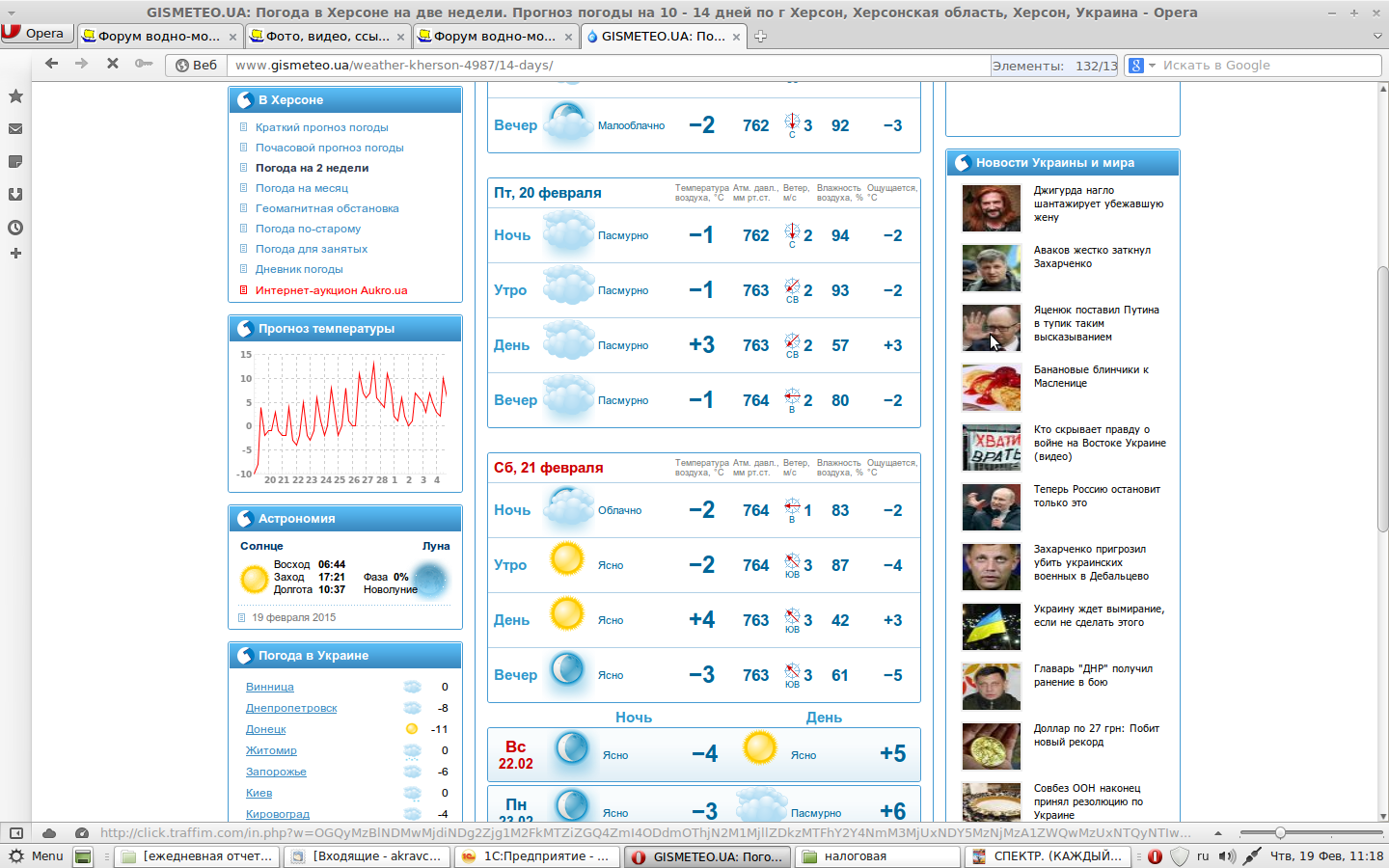Open the Downloads panel in sidebar

[15, 195]
